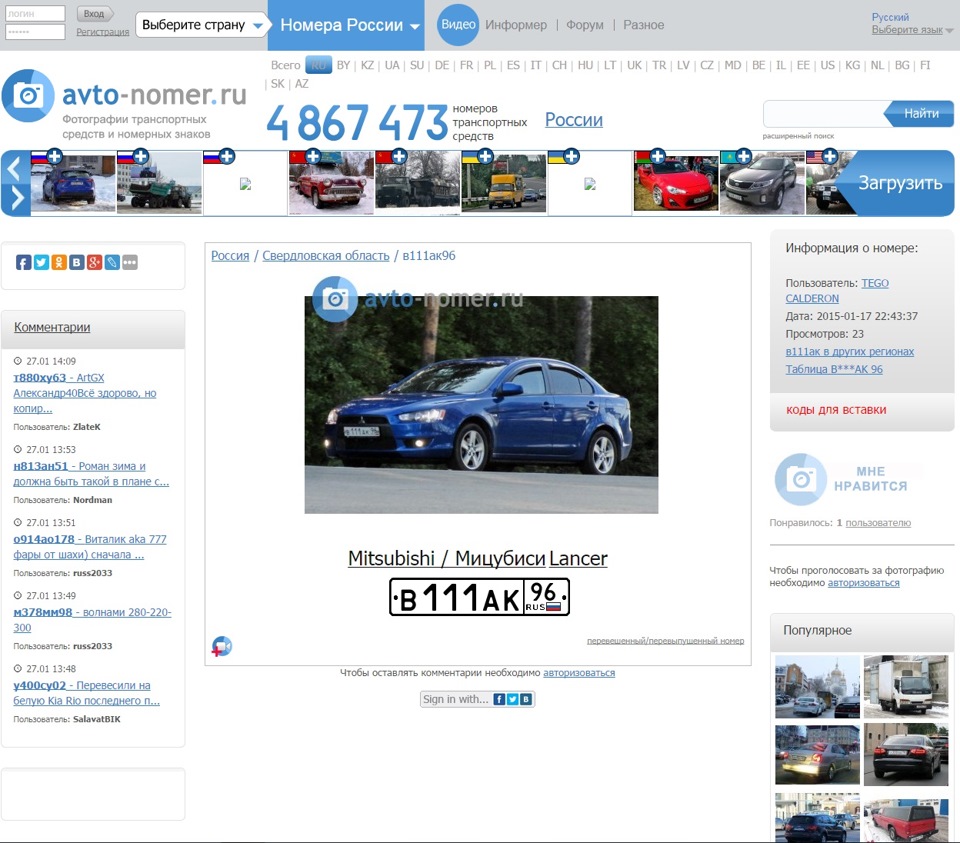The image size is (960, 843).
Task: Click the России link next to counter
Action: [x=574, y=120]
